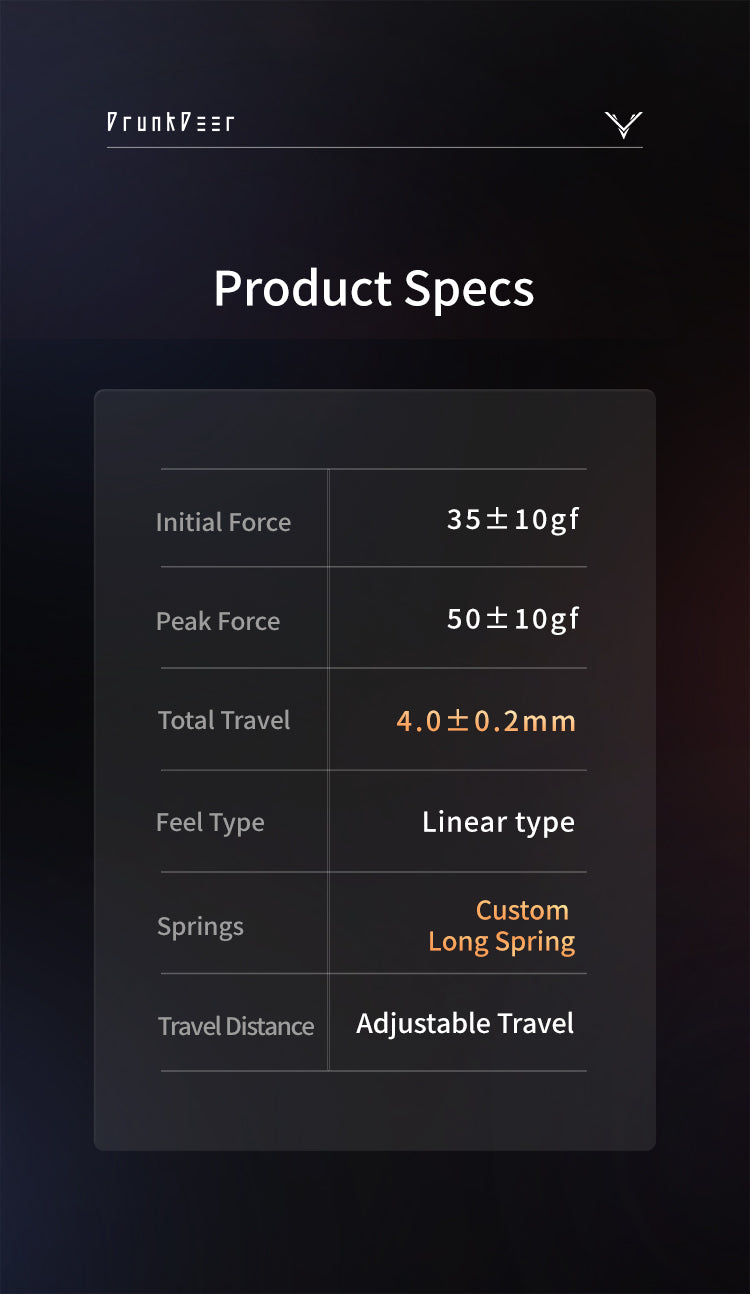This screenshot has height=1294, width=750.
Task: Select the 35±10gf value
Action: (x=513, y=520)
